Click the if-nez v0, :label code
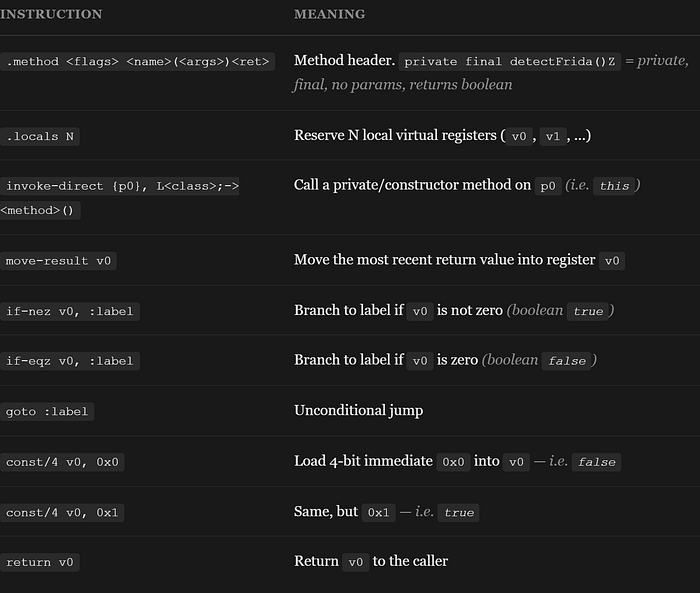This screenshot has height=593, width=700. [x=70, y=311]
